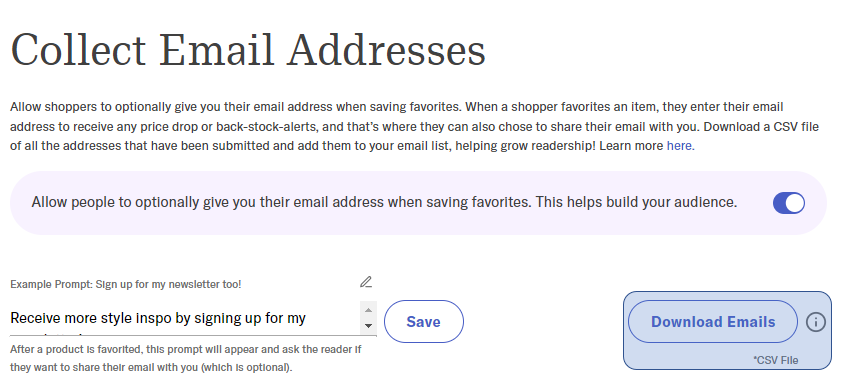Viewport: 851px width, 385px height.
Task: Click the prompt field's scroll down arrow
Action: 369,326
